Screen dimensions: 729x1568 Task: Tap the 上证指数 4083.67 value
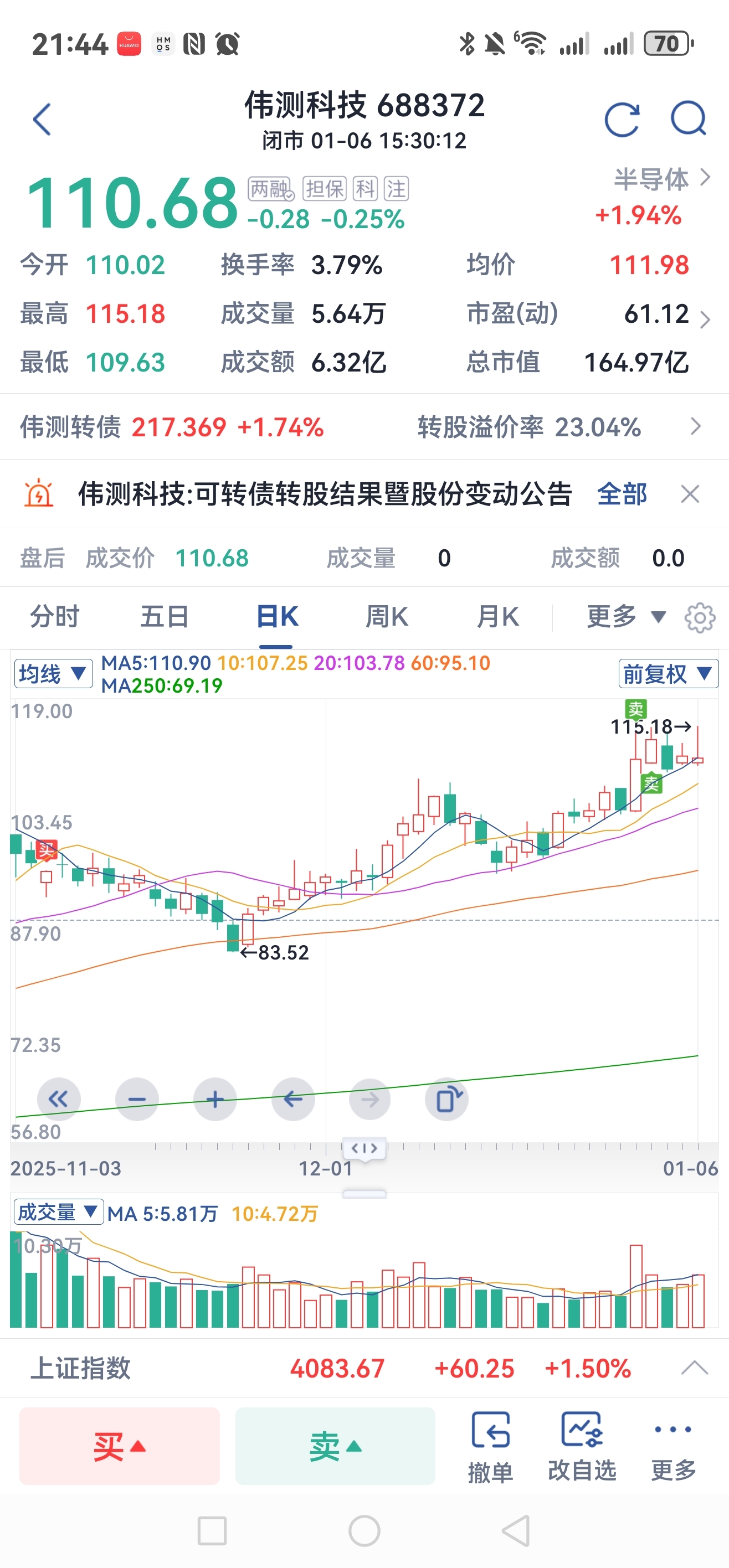click(337, 1368)
